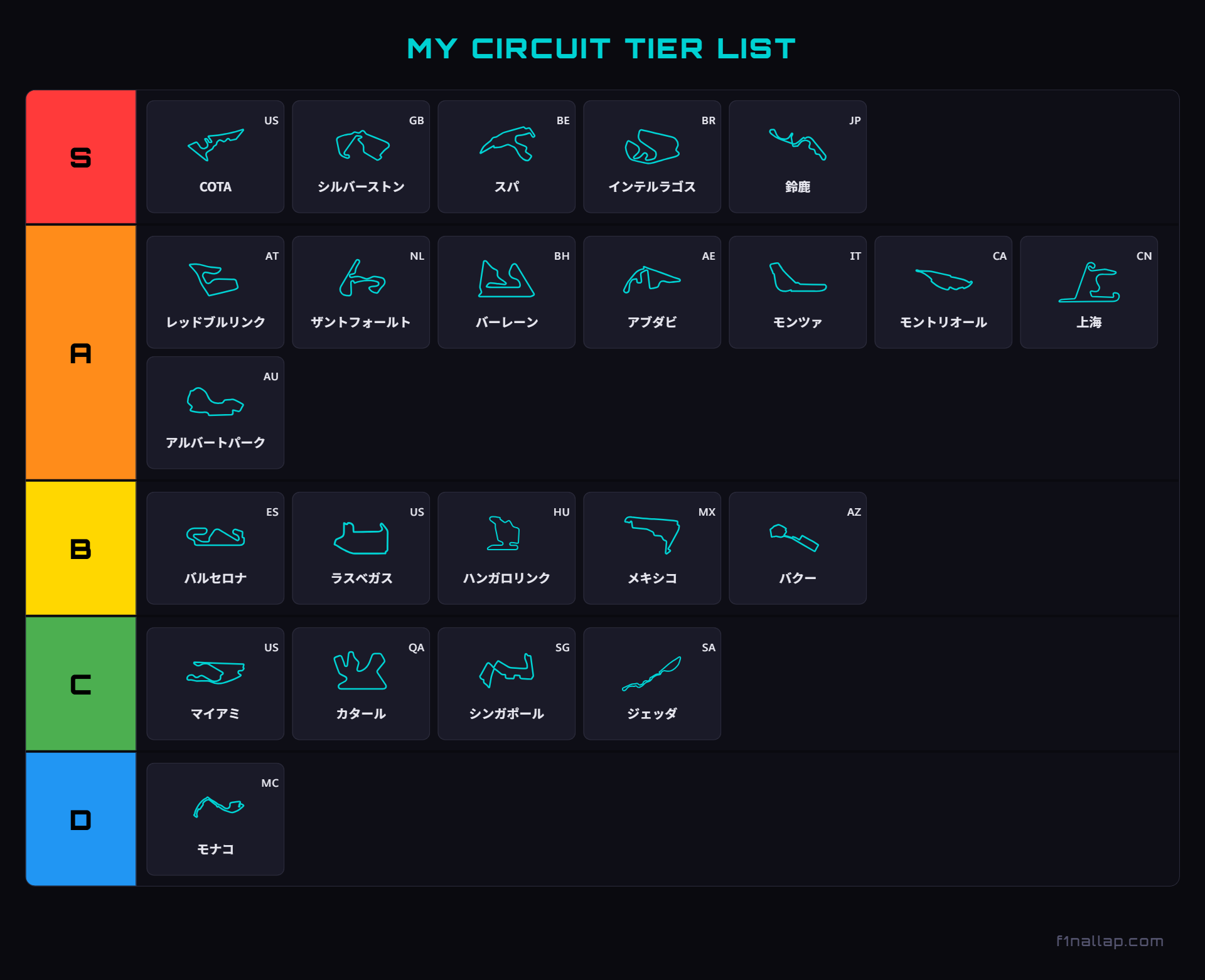Click the My Circuit Tier List title
Image resolution: width=1205 pixels, height=980 pixels.
click(x=601, y=49)
